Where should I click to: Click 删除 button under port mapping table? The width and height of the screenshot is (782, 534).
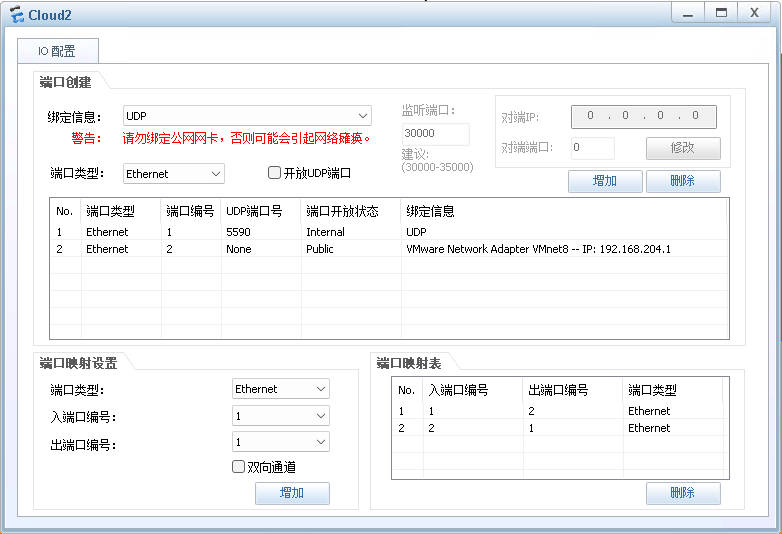point(683,493)
